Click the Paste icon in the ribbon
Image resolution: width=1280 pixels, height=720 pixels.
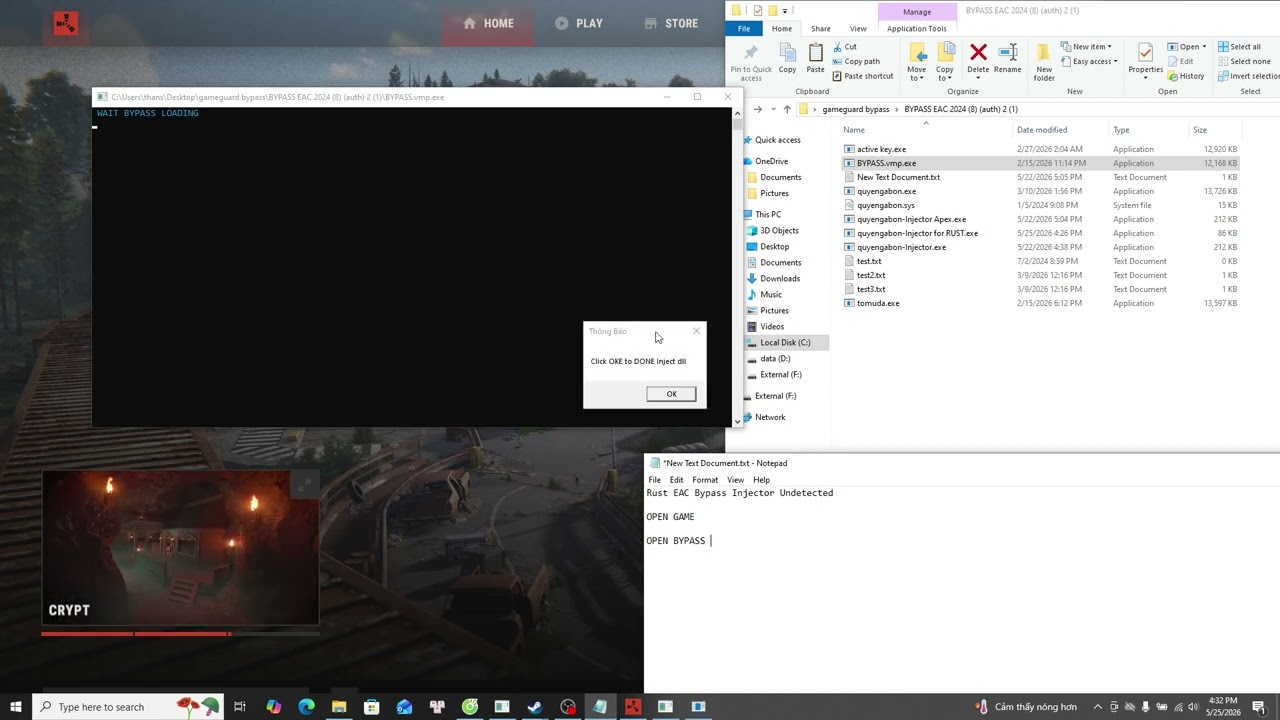pyautogui.click(x=816, y=58)
